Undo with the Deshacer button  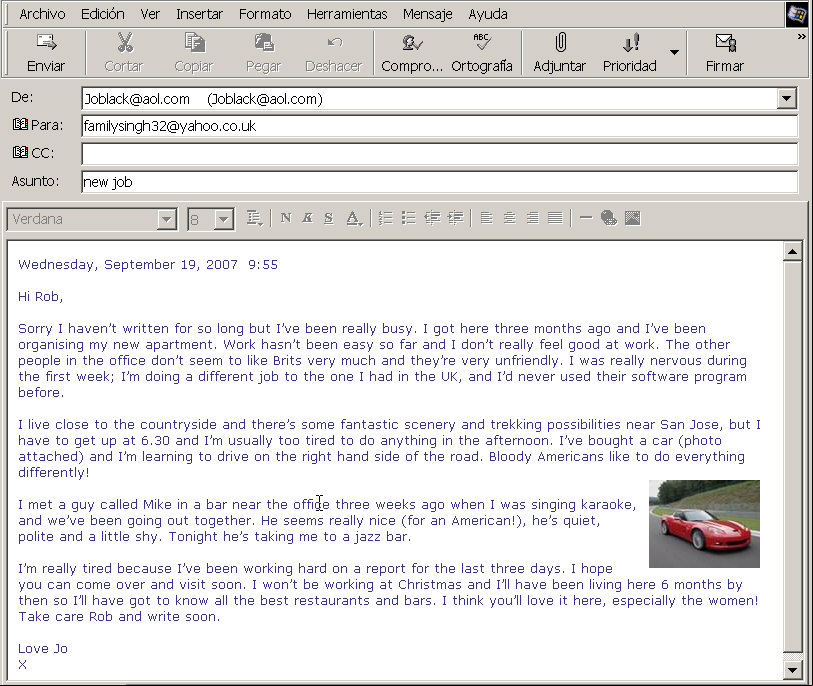[334, 52]
